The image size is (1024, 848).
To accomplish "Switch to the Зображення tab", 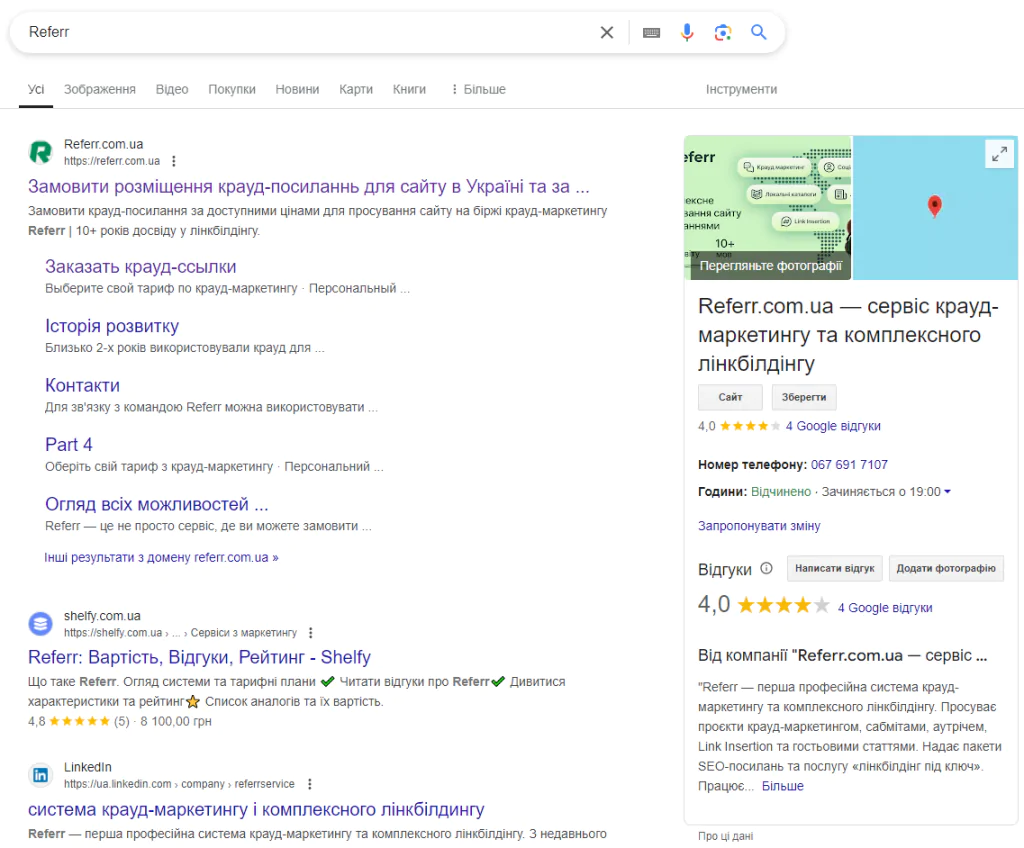I will [99, 89].
